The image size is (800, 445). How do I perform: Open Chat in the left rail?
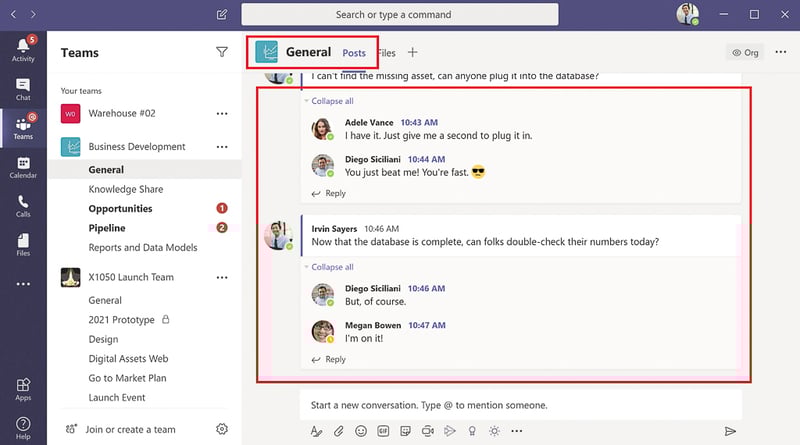click(x=23, y=89)
